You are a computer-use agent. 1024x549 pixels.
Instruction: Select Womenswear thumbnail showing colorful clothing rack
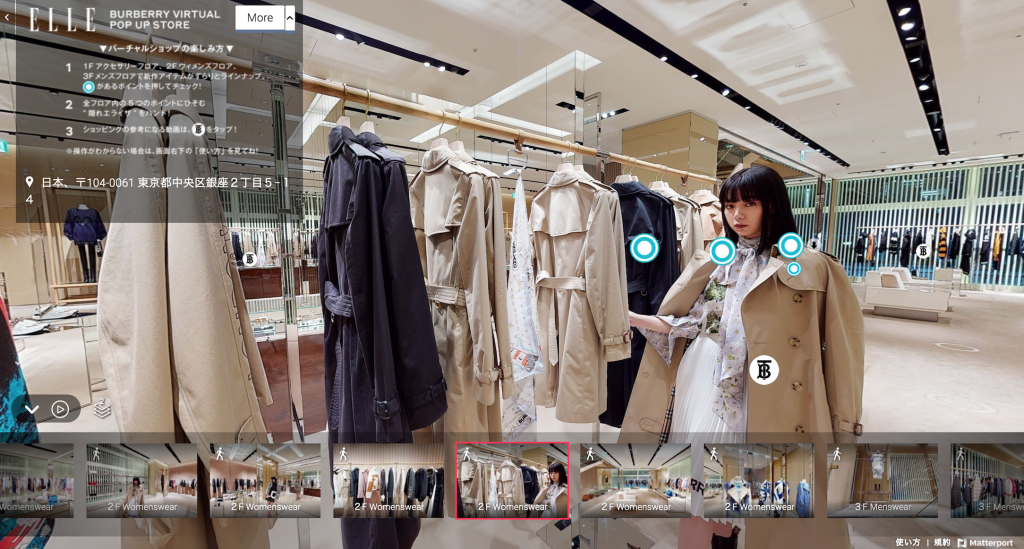(389, 480)
